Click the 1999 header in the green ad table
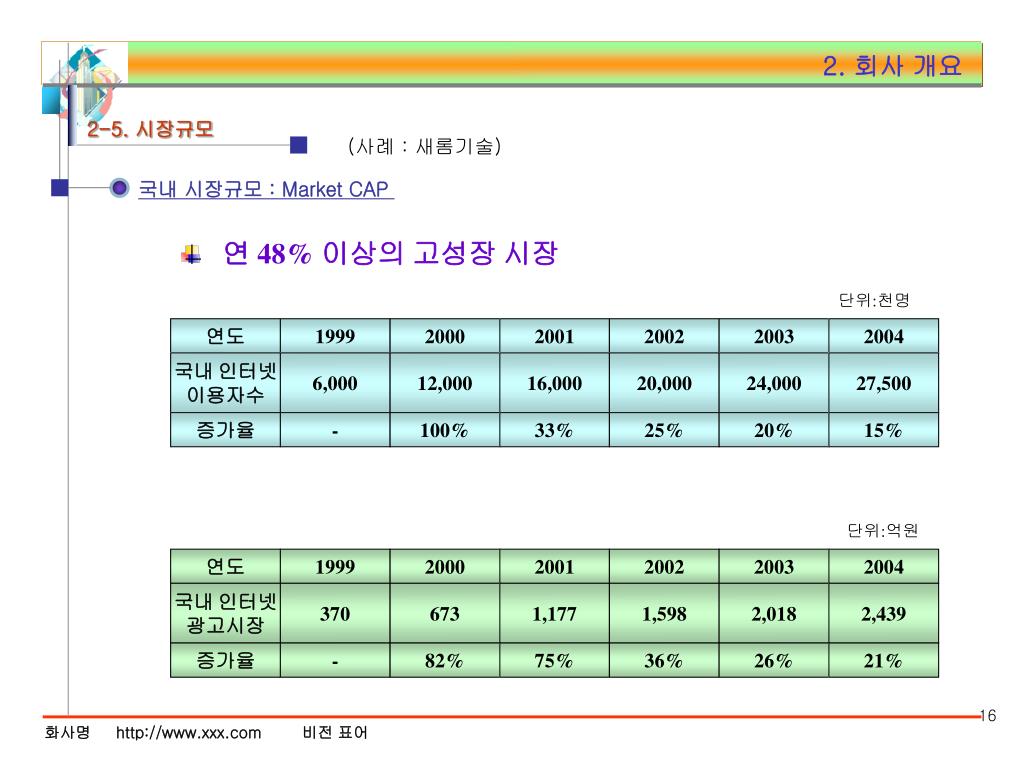The height and width of the screenshot is (768, 1024). pos(335,566)
